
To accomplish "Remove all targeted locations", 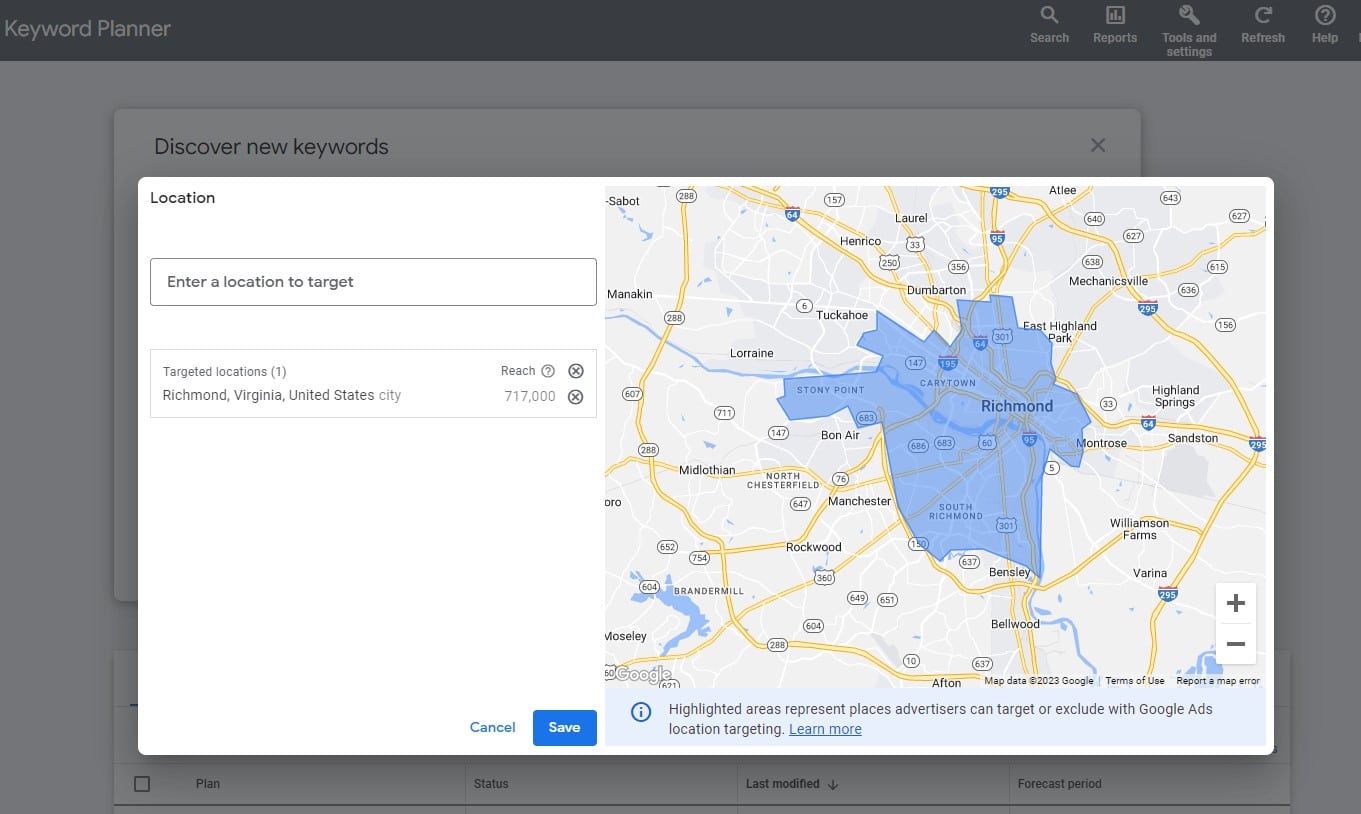I will pyautogui.click(x=576, y=371).
